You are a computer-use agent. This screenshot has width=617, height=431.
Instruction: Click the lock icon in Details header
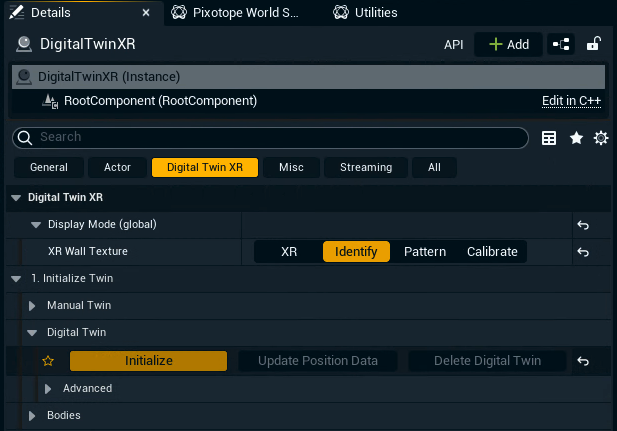(593, 44)
